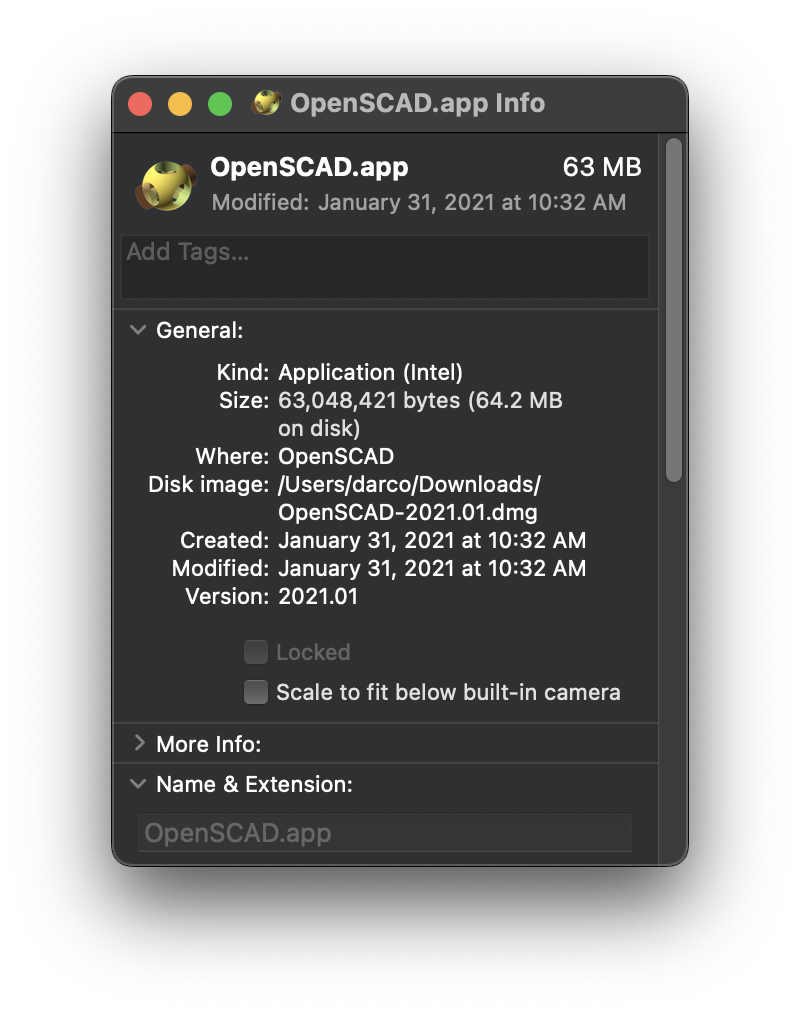Click the OpenSCAD icon in the title bar
The width and height of the screenshot is (800, 1014).
[x=267, y=103]
